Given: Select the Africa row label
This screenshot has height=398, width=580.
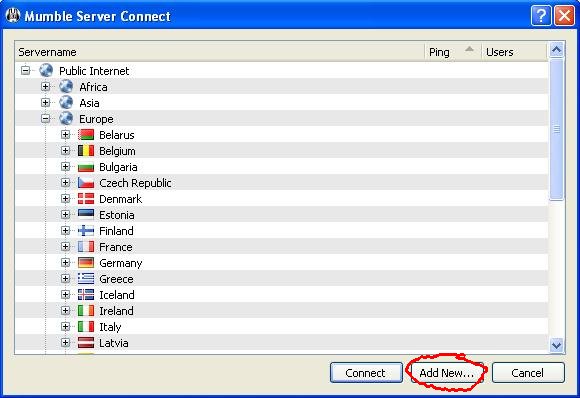Looking at the screenshot, I should [x=93, y=87].
